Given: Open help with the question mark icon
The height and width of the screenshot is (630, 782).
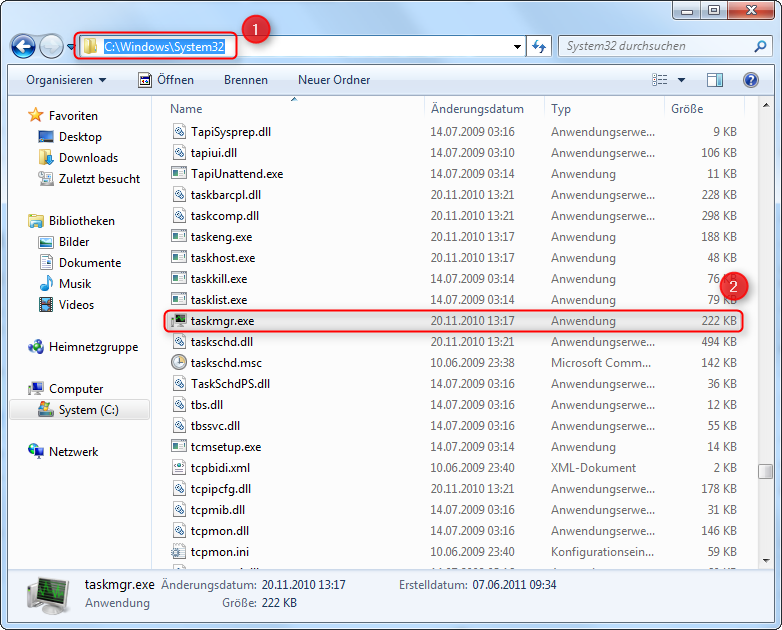Looking at the screenshot, I should (x=751, y=80).
